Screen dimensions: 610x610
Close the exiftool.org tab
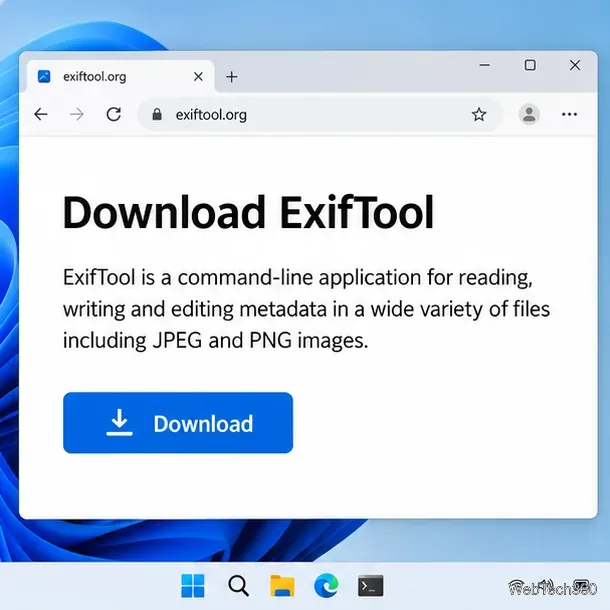coord(198,77)
